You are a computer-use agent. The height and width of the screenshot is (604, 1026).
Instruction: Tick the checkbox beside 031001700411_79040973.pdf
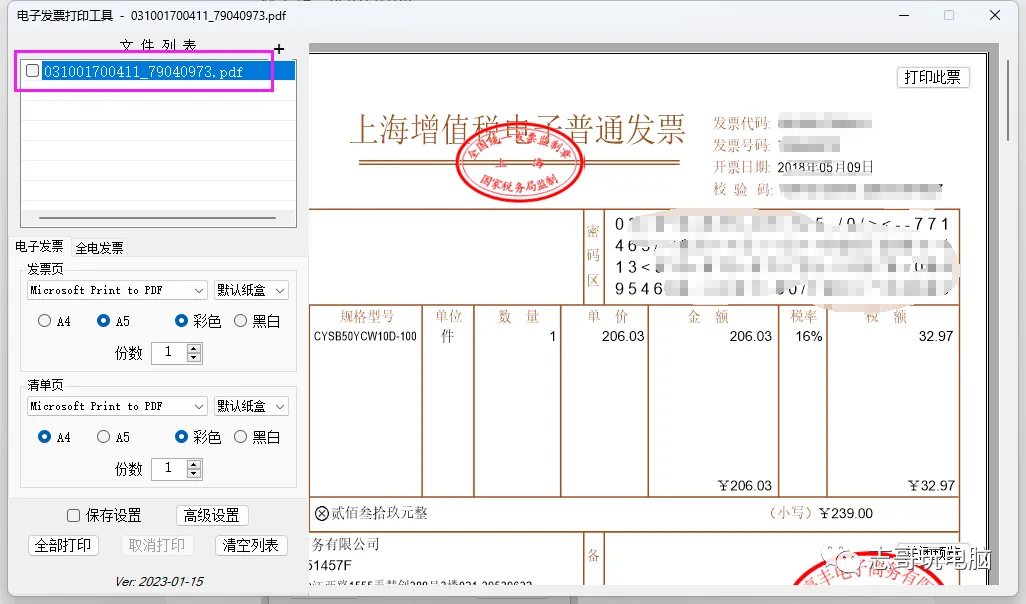32,71
